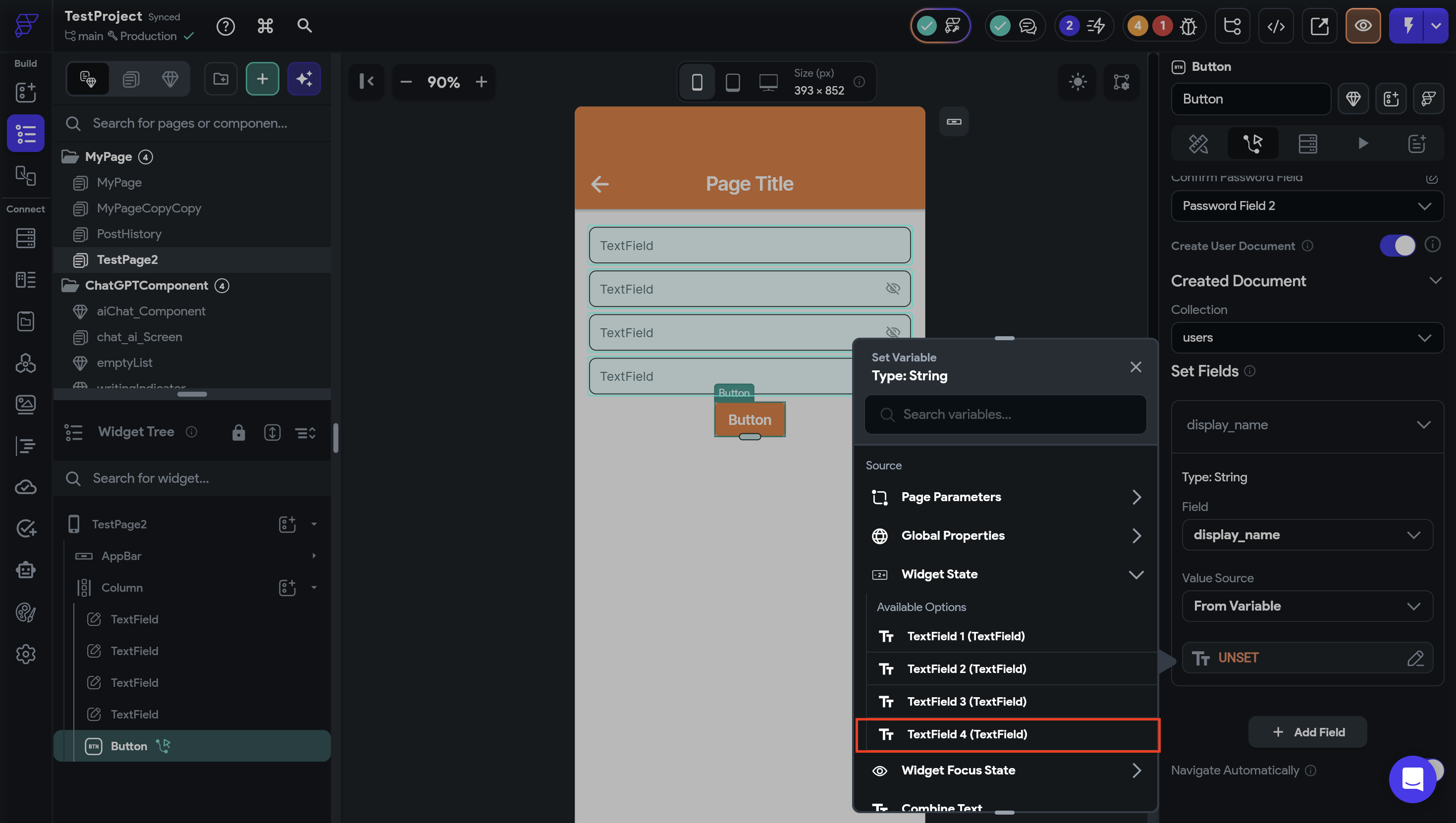
Task: Click the View Code icon
Action: pos(1276,26)
